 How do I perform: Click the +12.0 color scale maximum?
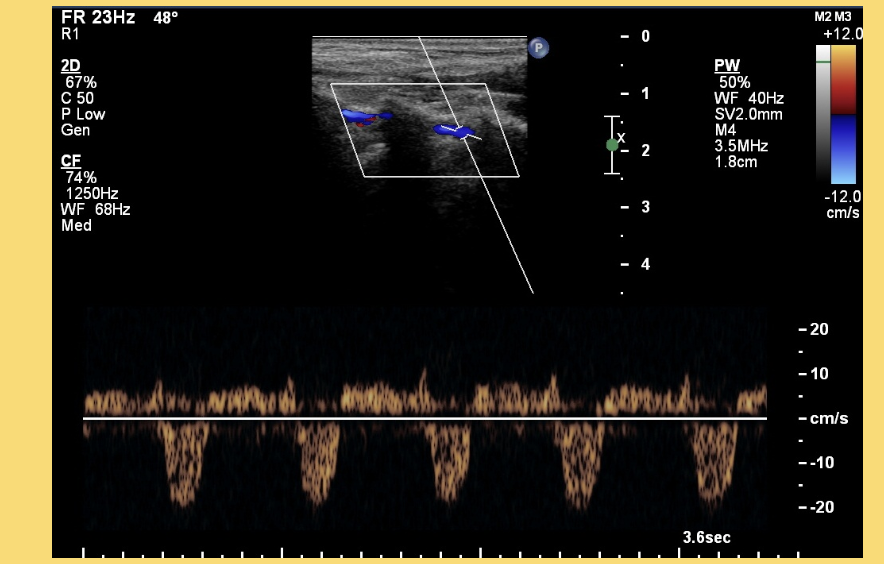[842, 34]
